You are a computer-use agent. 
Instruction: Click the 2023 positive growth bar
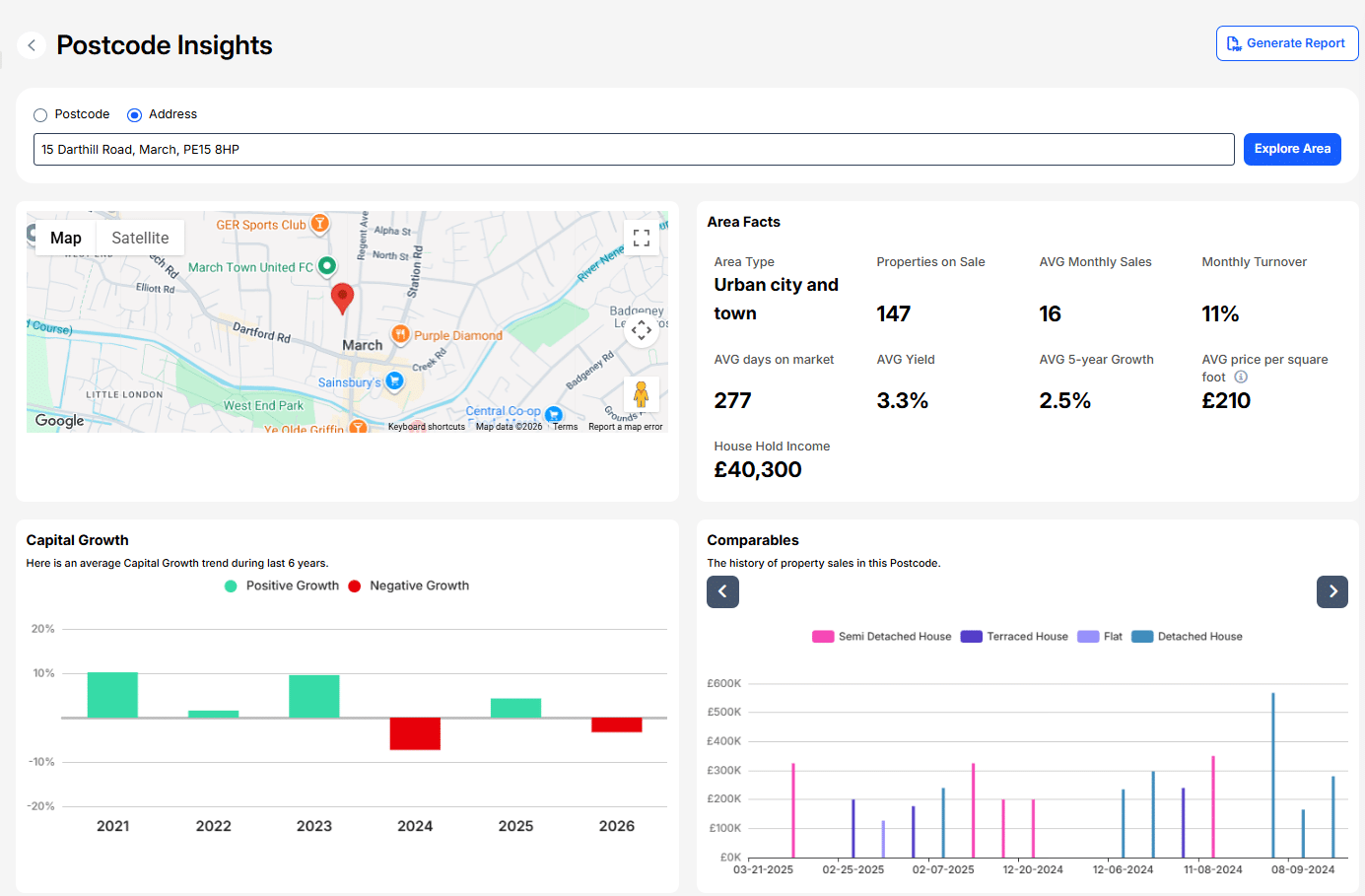click(314, 696)
